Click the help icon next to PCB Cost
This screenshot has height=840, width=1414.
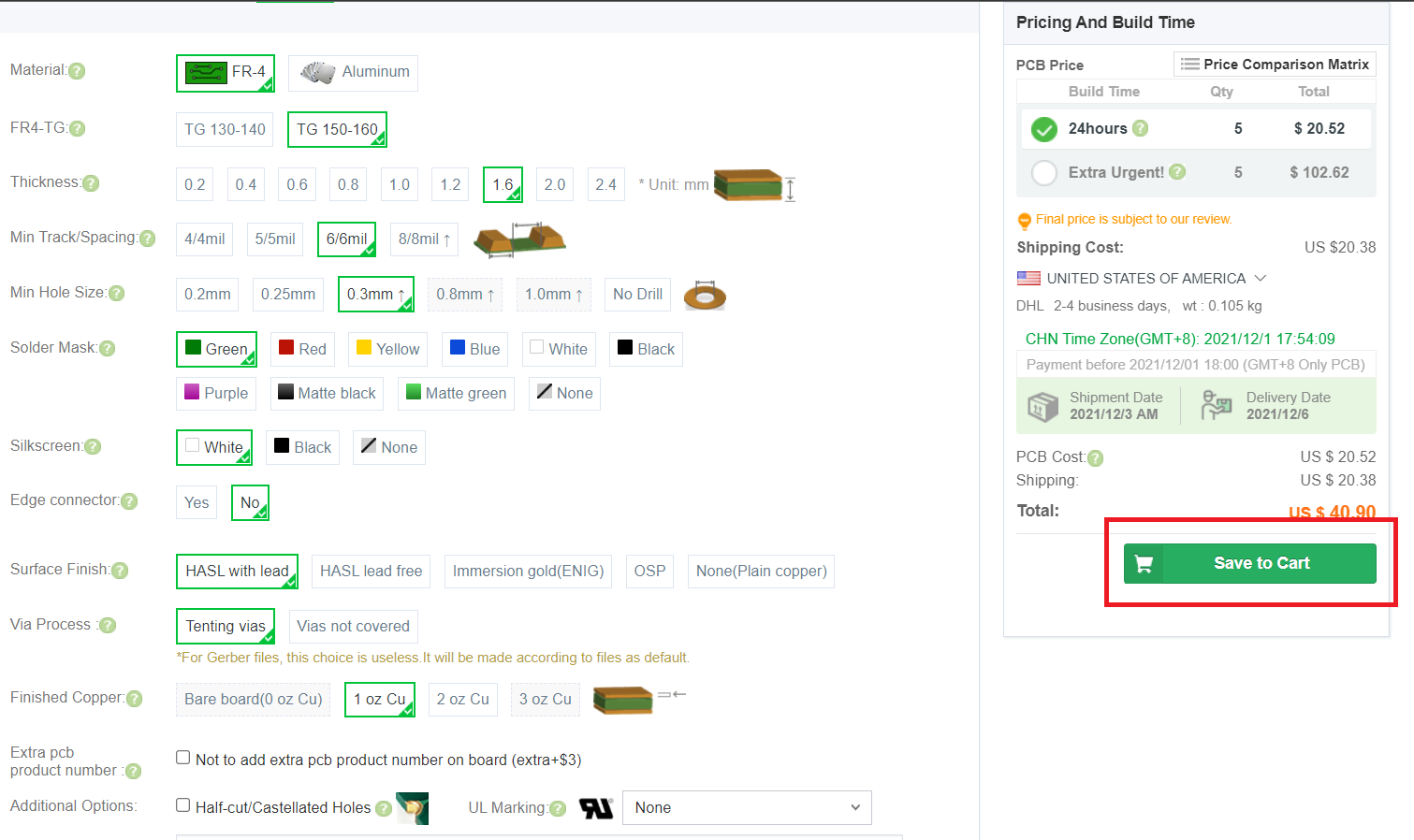point(1095,458)
